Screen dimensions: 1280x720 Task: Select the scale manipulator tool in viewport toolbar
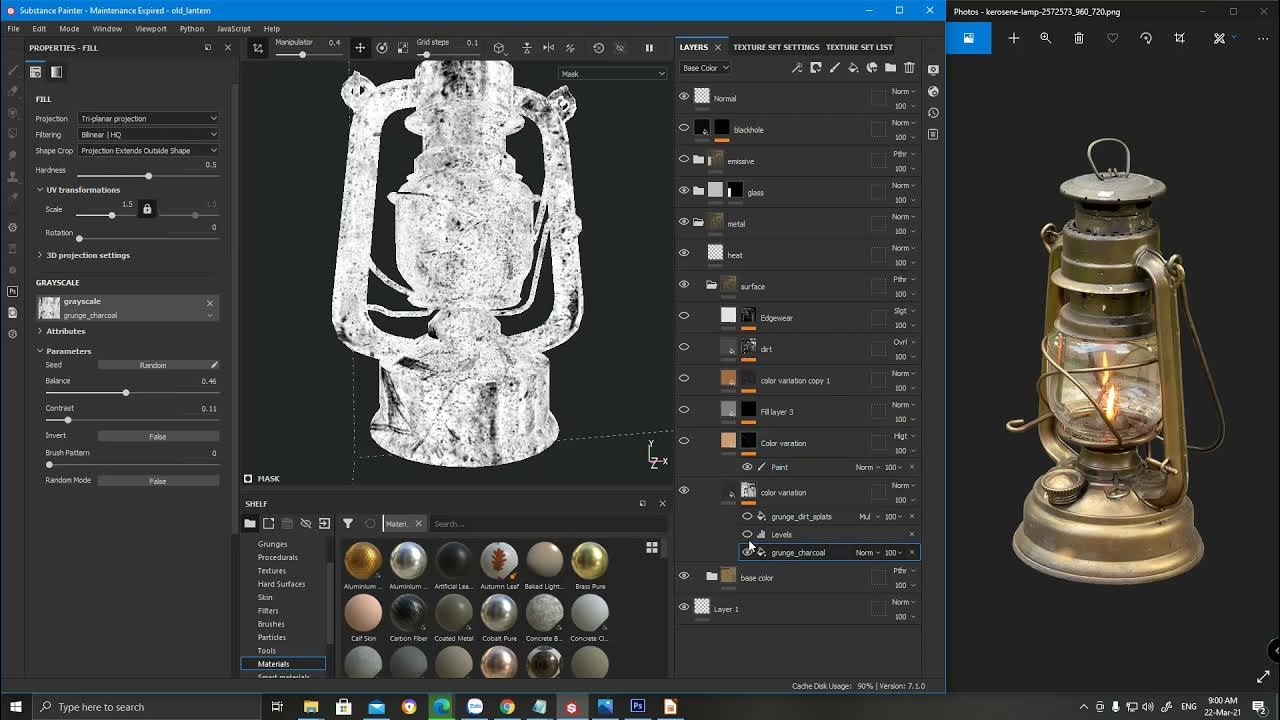tap(403, 47)
